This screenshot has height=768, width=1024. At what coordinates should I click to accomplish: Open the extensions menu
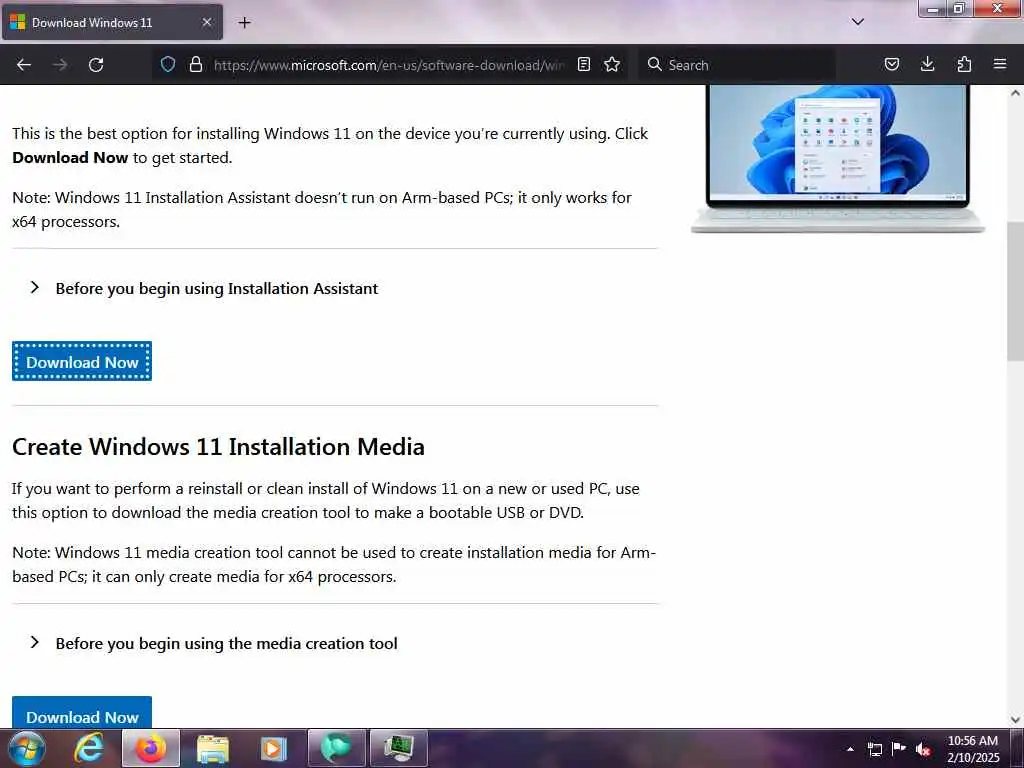964,65
